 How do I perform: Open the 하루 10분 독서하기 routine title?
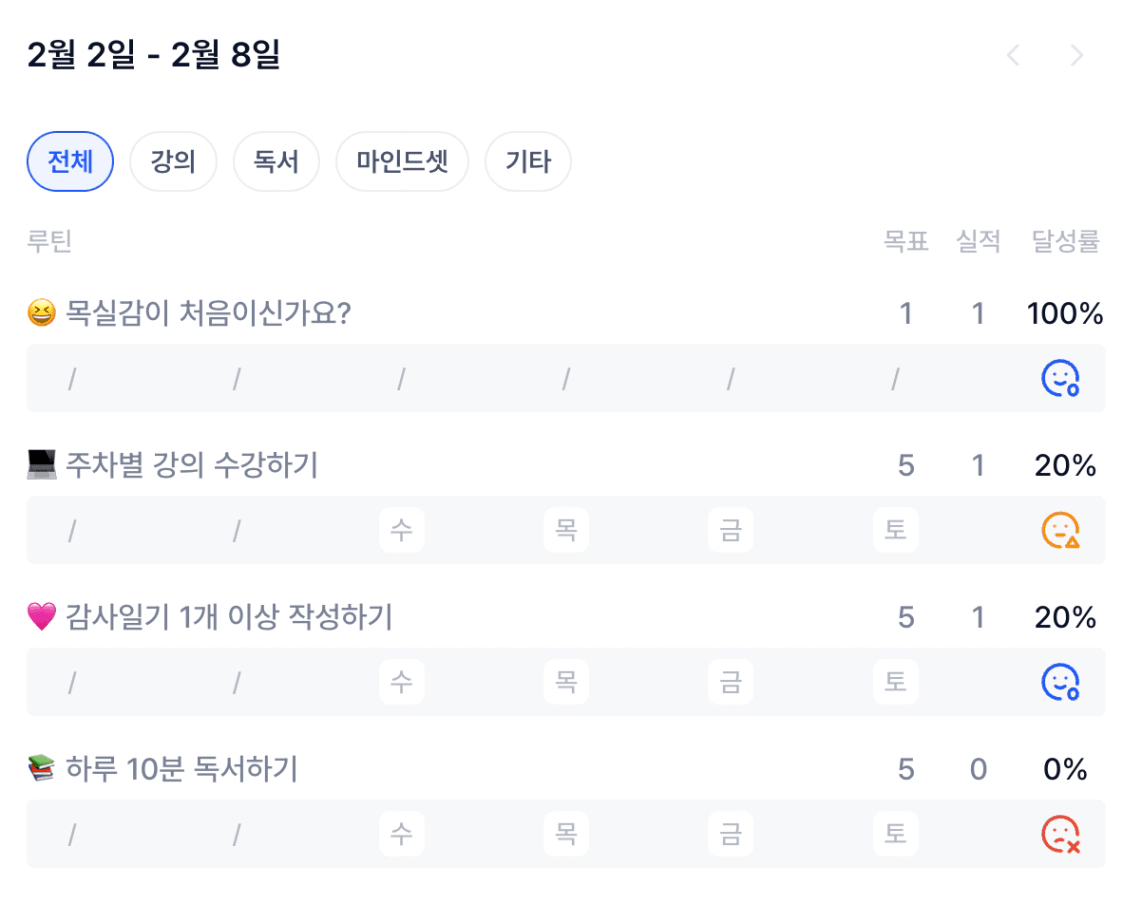181,770
